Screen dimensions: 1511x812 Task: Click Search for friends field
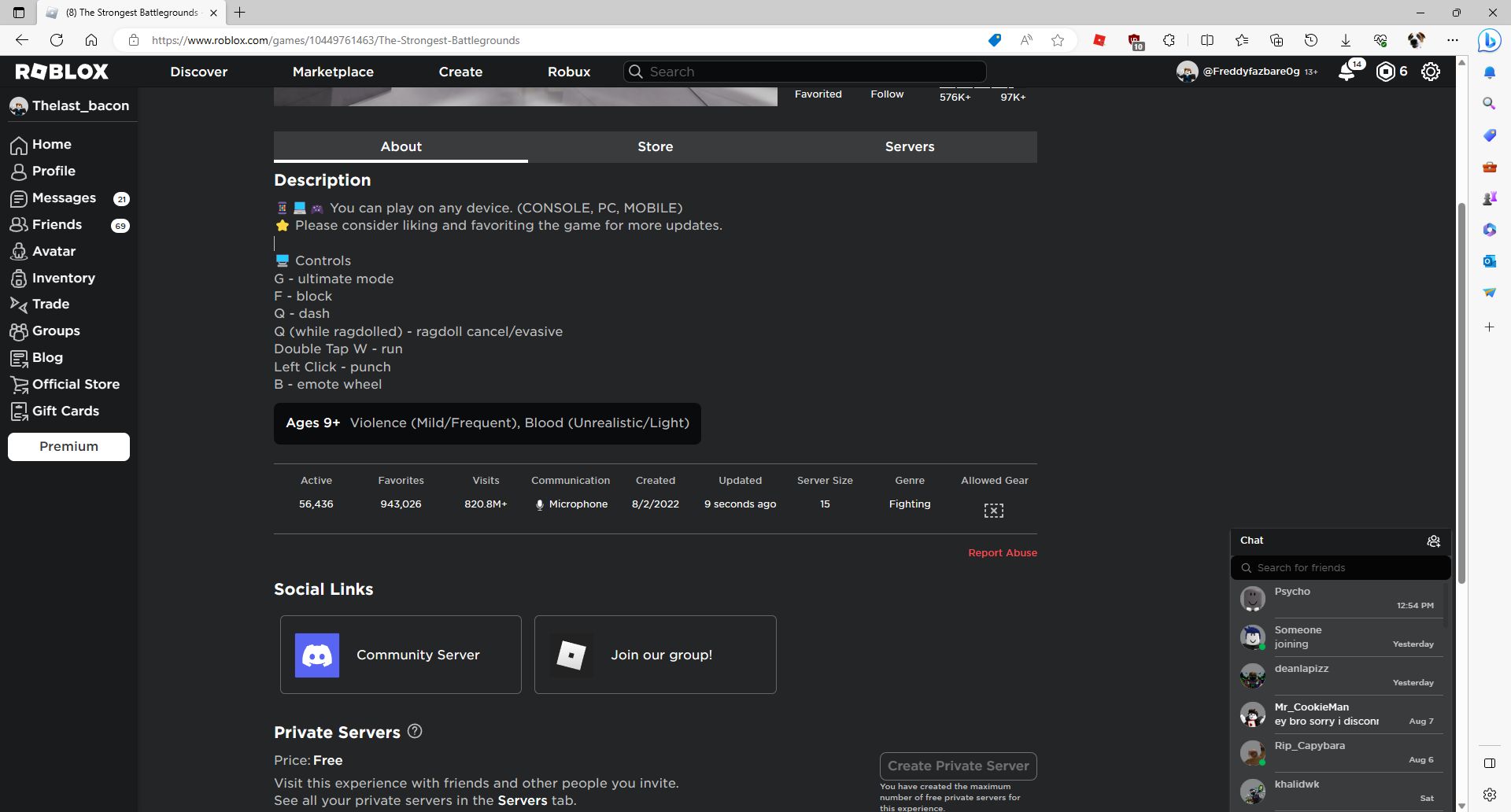tap(1340, 568)
